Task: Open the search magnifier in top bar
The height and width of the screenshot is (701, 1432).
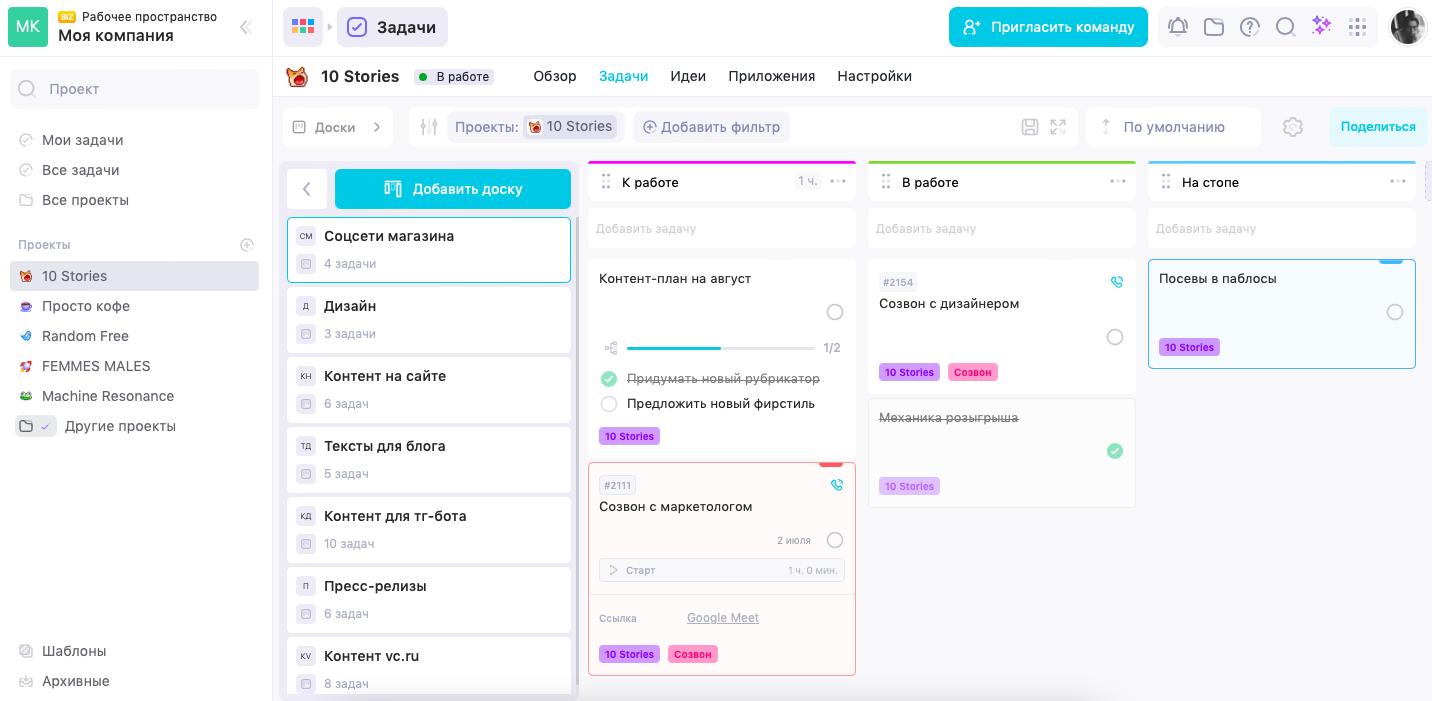Action: click(1285, 27)
